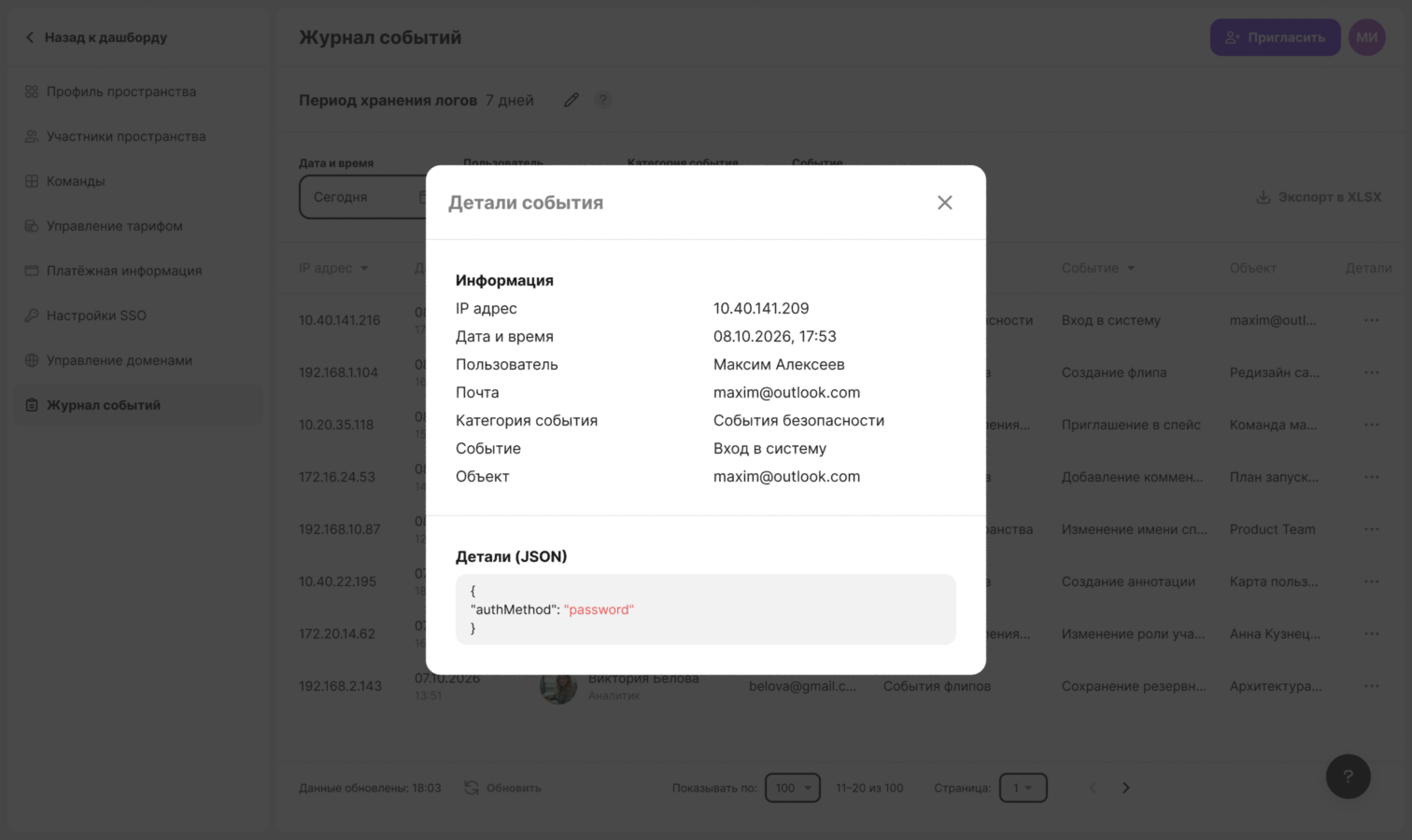This screenshot has height=840, width=1412.
Task: Go back to dashboard arrow
Action: point(30,37)
